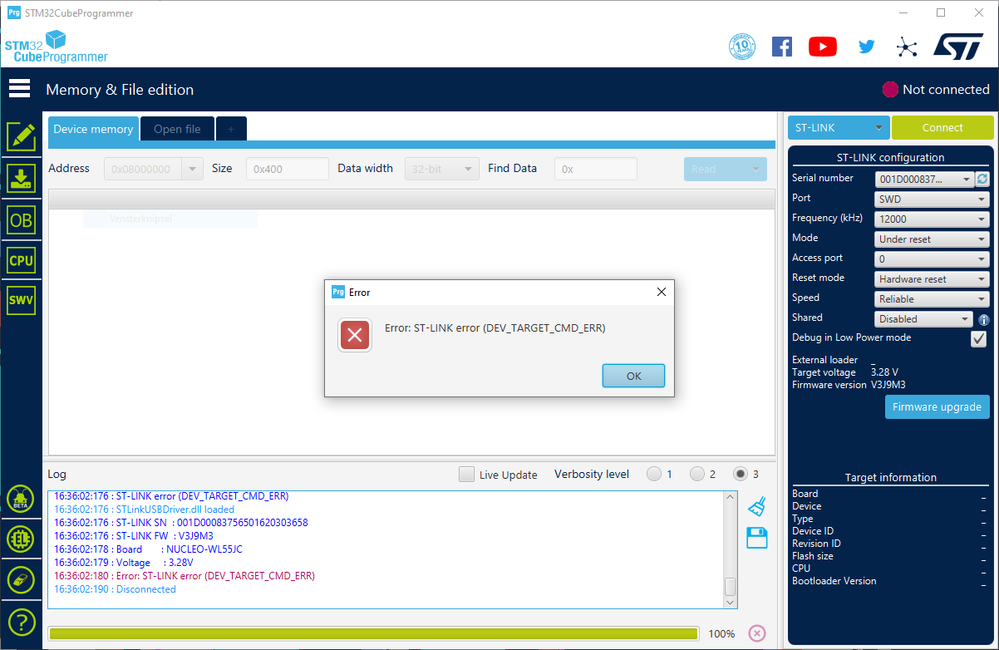Open the Serial number dropdown
This screenshot has height=650, width=999.
924,179
